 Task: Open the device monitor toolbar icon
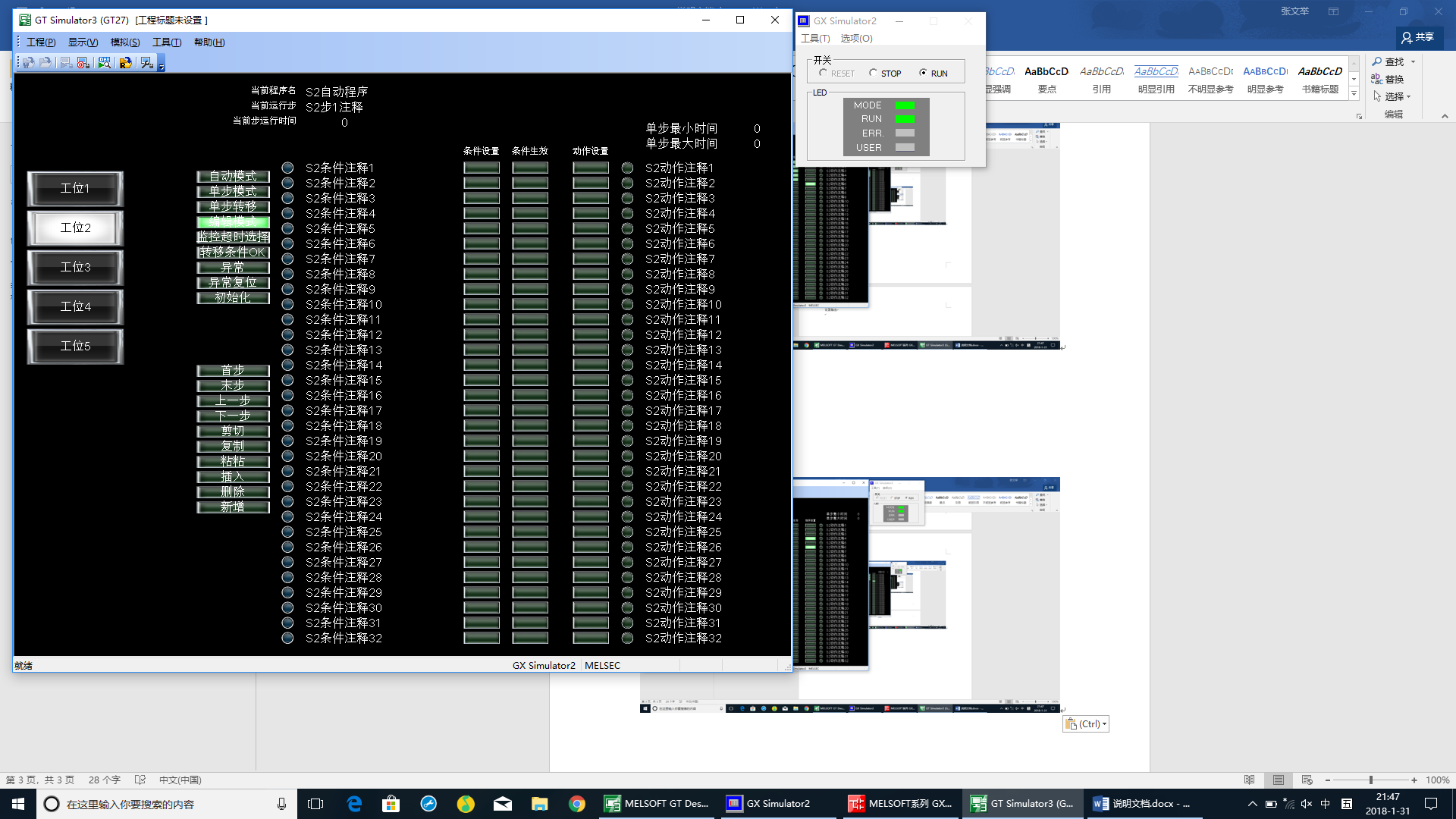105,63
